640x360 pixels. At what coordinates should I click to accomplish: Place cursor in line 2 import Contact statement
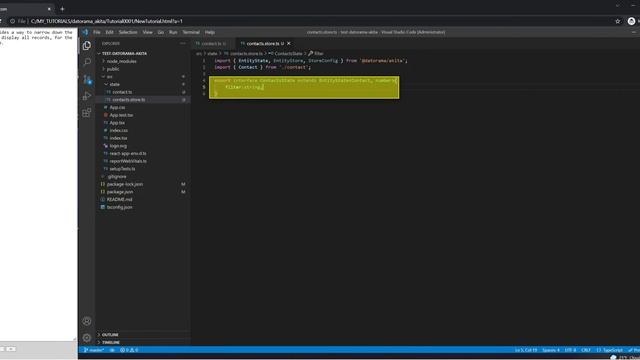pos(262,67)
